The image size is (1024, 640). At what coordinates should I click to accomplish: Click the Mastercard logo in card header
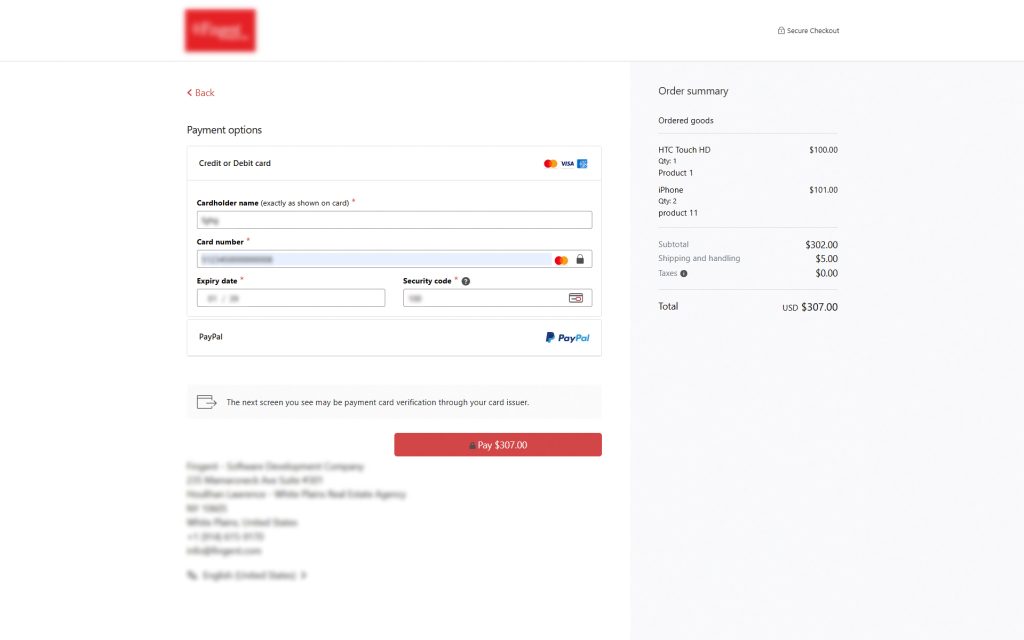click(x=548, y=162)
